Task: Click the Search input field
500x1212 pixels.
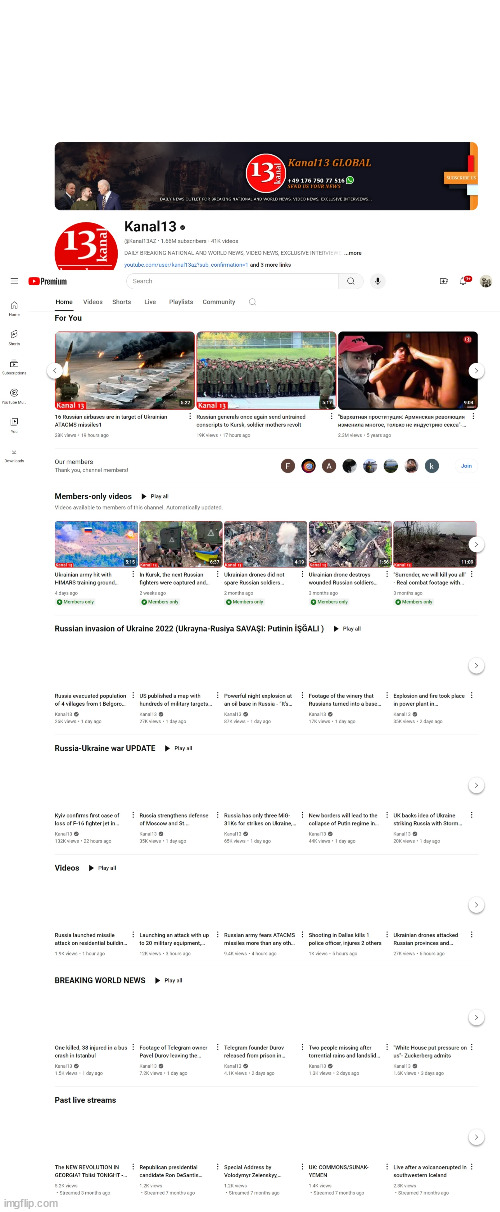Action: (x=233, y=282)
